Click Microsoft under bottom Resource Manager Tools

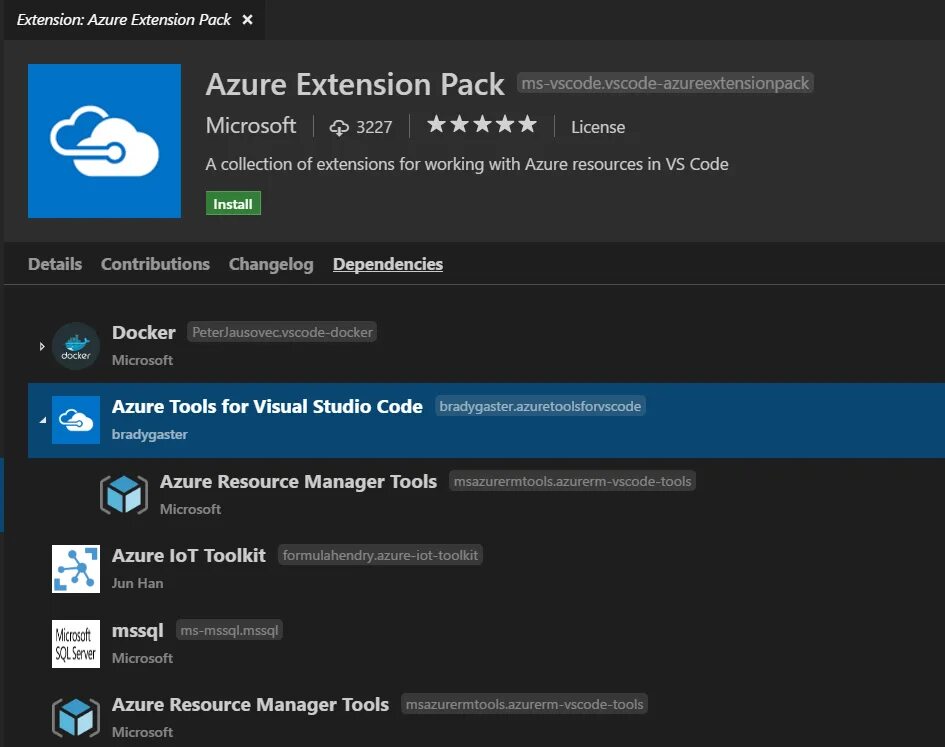pyautogui.click(x=142, y=732)
